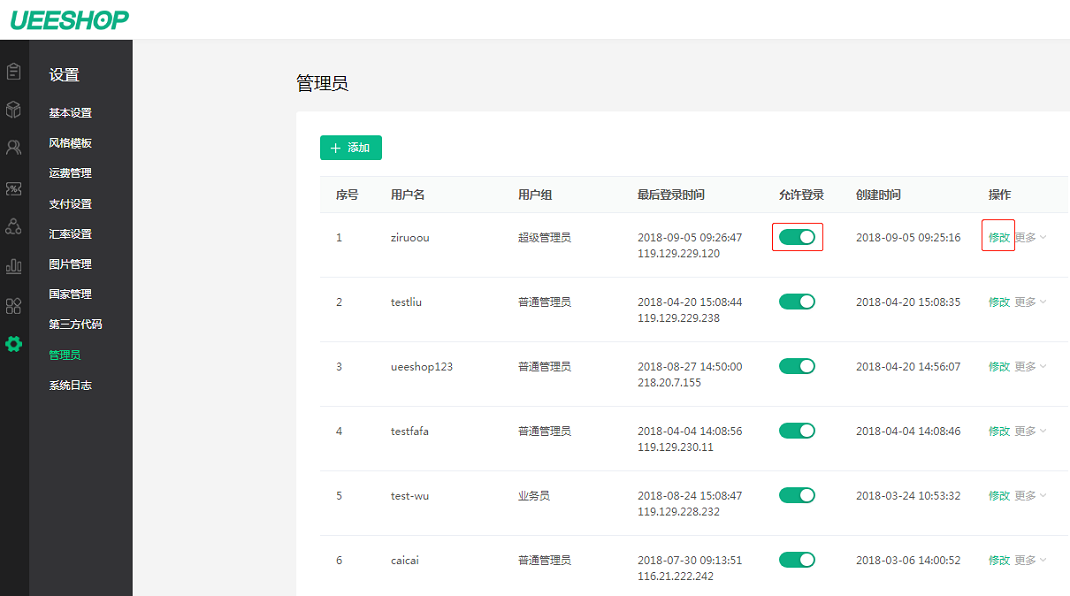
Task: Toggle login permission for ziruoou
Action: tap(797, 237)
